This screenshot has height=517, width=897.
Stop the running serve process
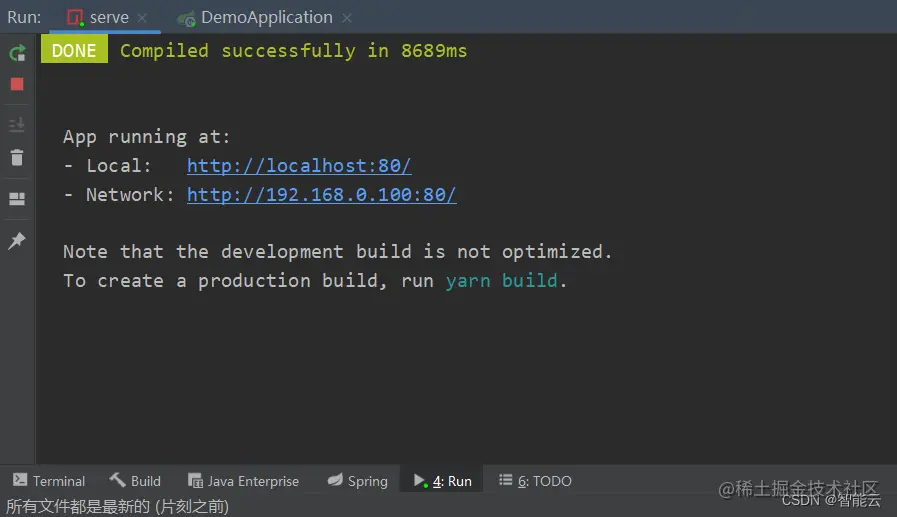click(17, 85)
